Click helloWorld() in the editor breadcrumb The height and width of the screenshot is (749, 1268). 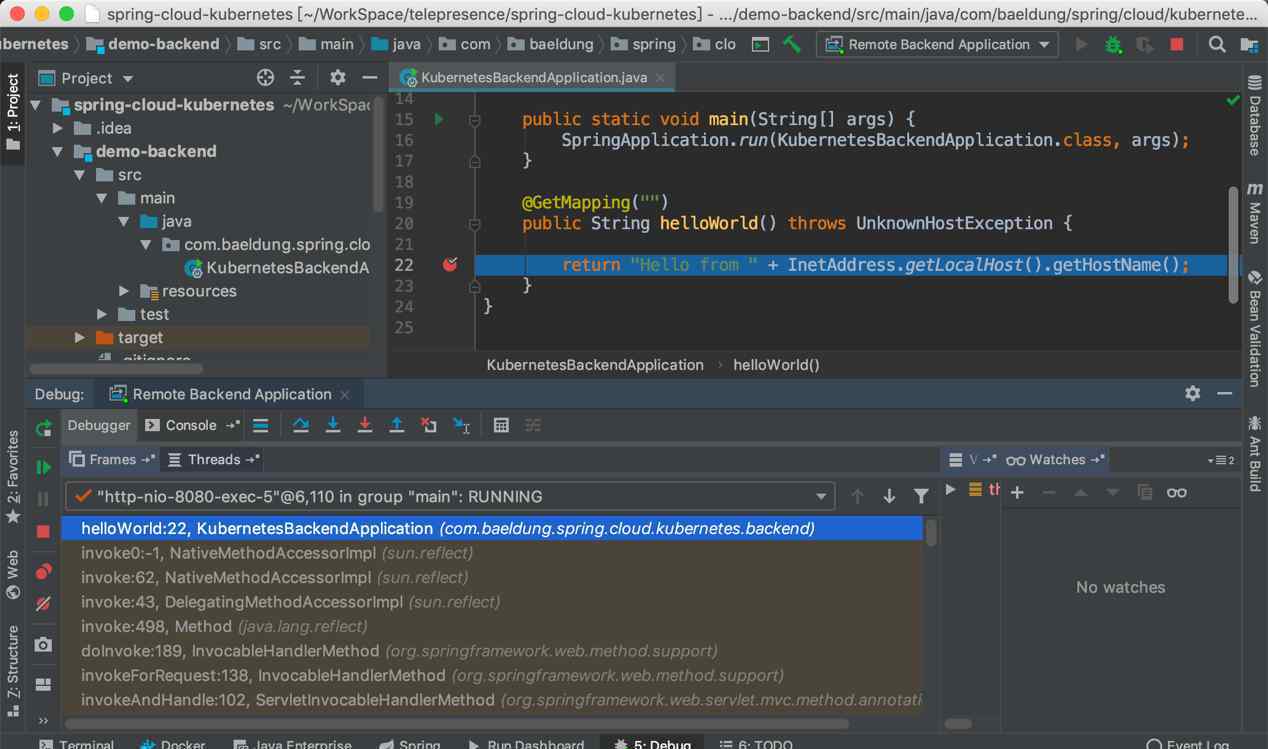[x=776, y=365]
